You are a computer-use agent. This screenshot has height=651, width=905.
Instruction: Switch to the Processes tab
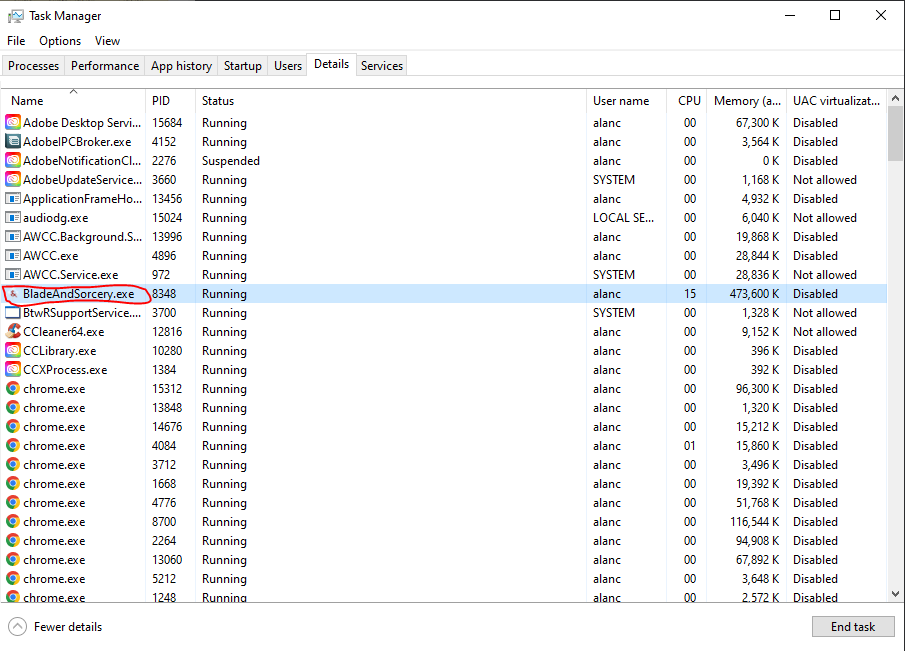33,66
